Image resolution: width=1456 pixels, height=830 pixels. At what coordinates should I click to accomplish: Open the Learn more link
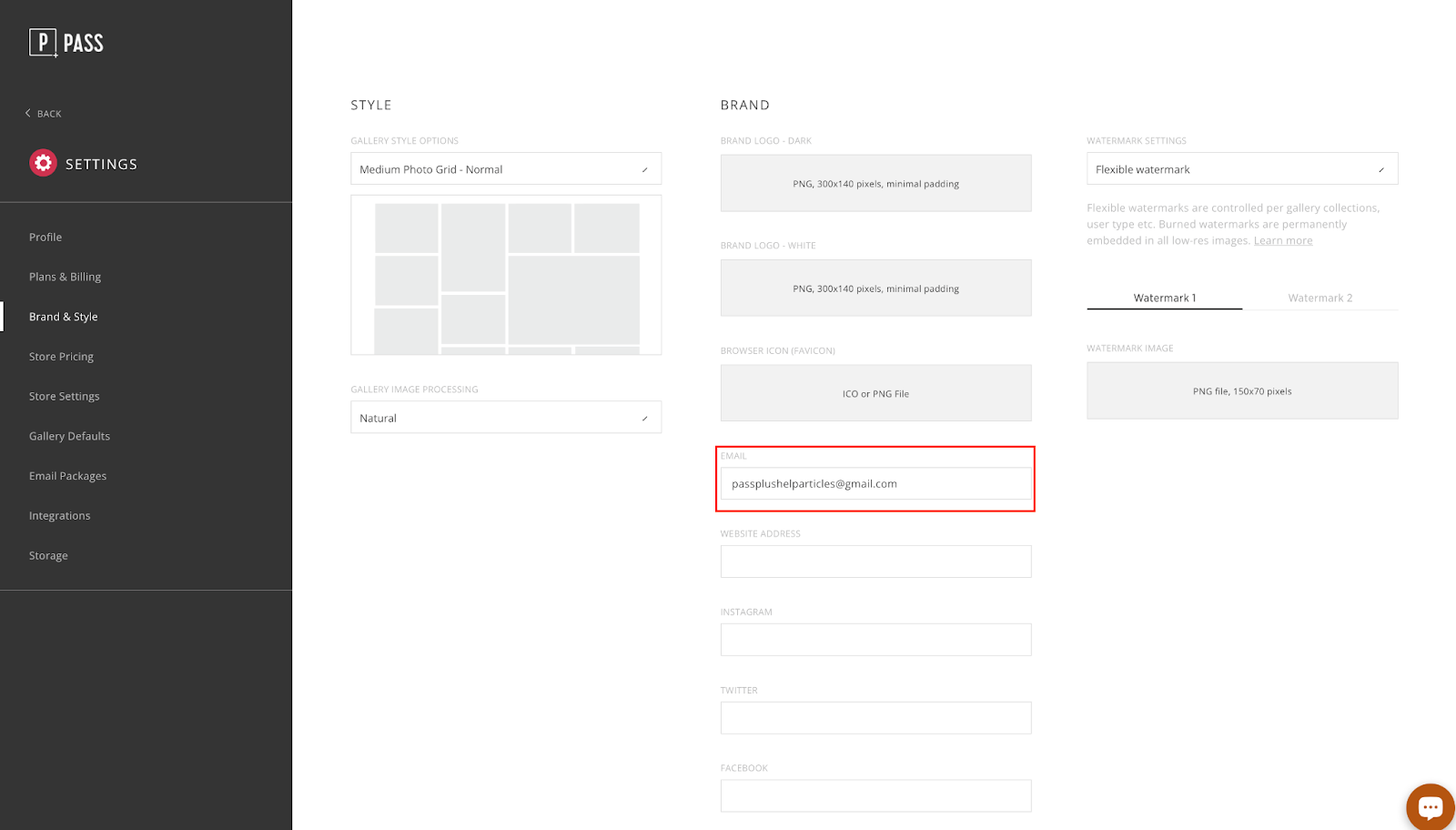[x=1283, y=240]
